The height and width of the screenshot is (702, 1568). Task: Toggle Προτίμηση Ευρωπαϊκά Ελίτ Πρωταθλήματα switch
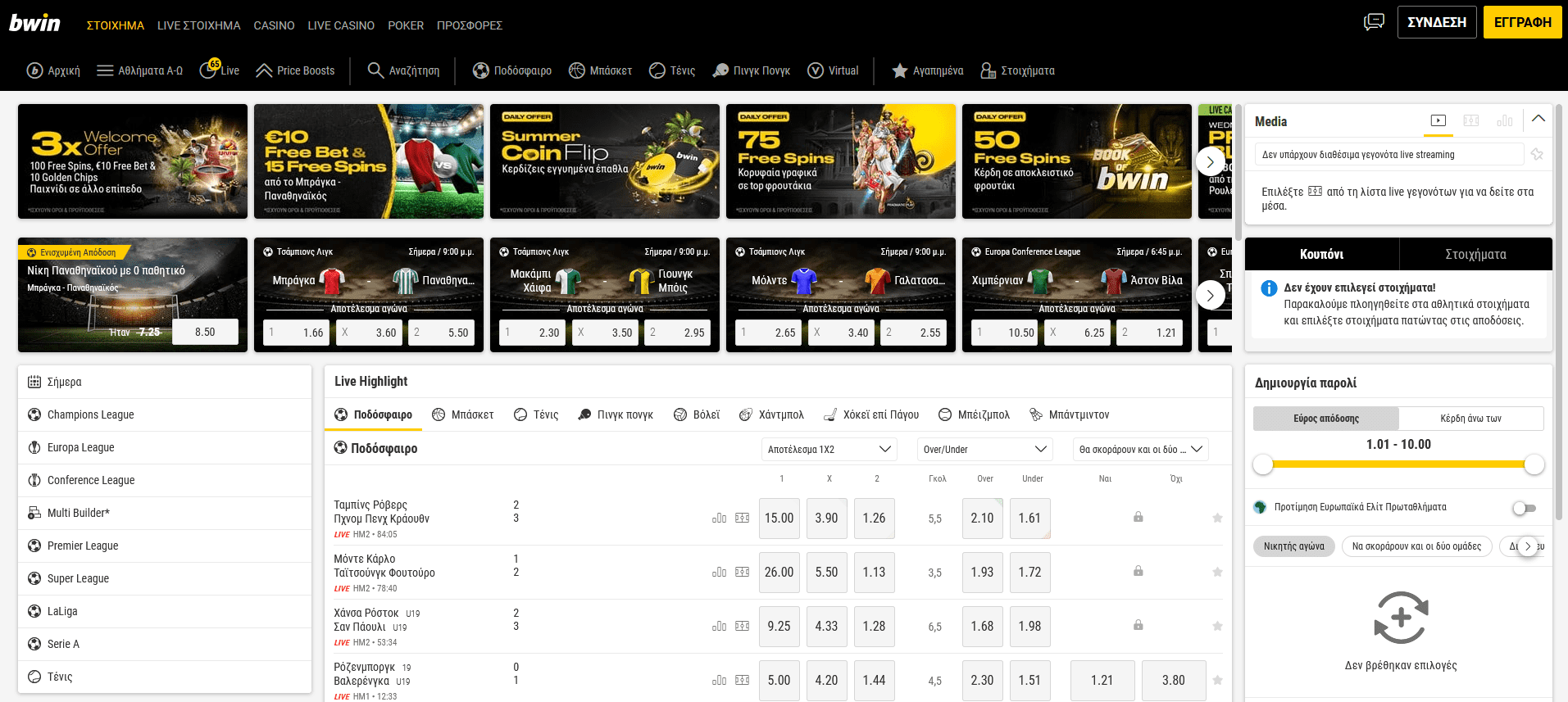1525,508
